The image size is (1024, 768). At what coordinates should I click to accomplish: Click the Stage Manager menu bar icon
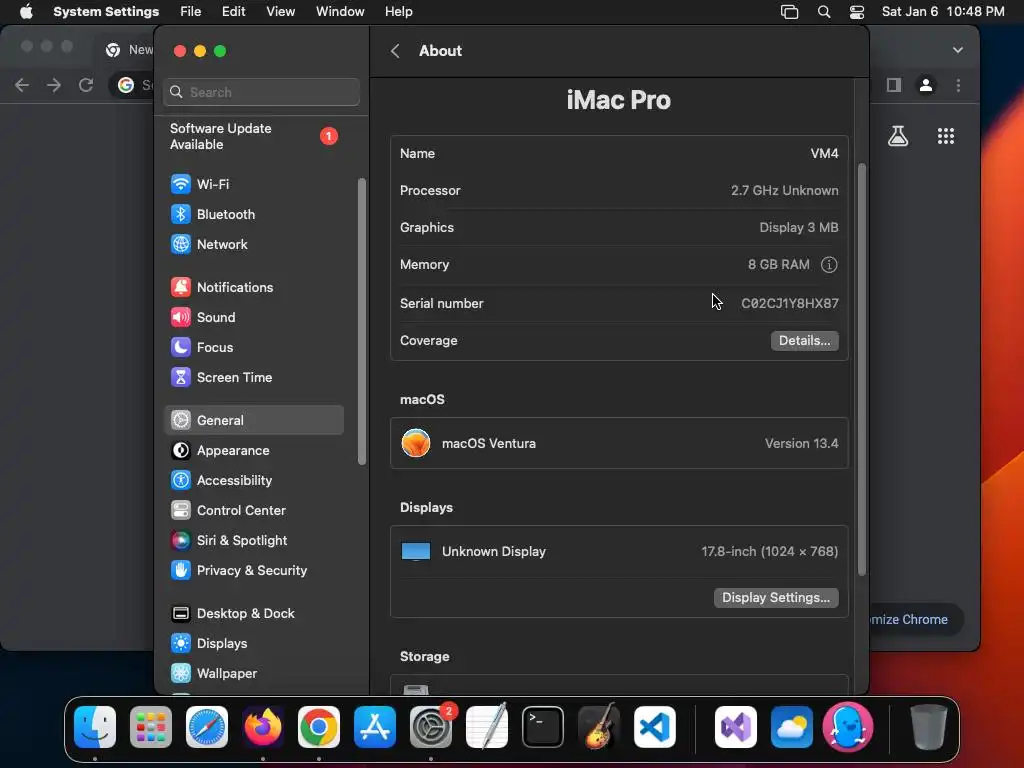[790, 12]
